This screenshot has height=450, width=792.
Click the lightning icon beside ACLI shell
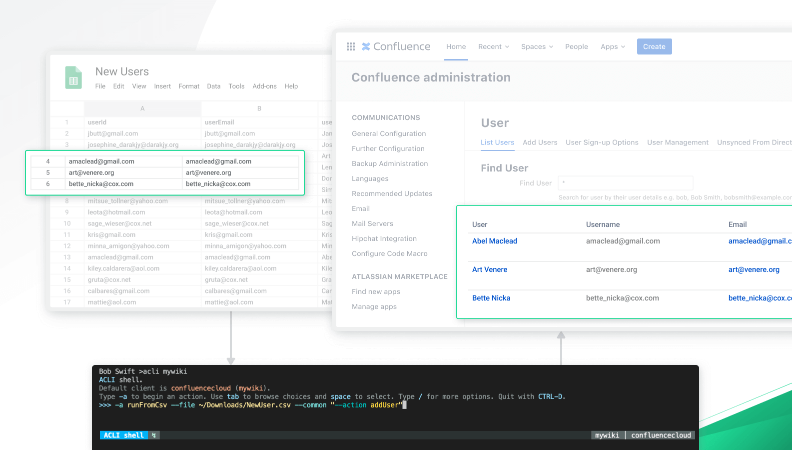coord(154,435)
